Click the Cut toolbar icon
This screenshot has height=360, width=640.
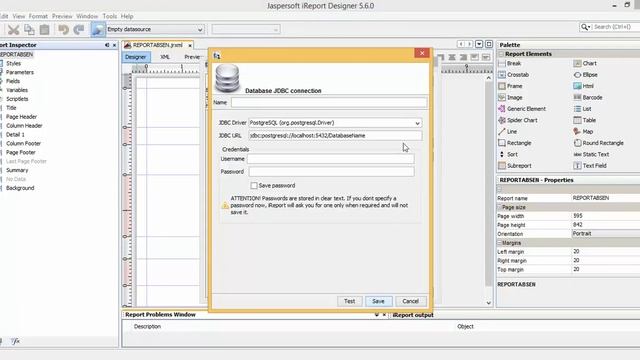click(13, 29)
